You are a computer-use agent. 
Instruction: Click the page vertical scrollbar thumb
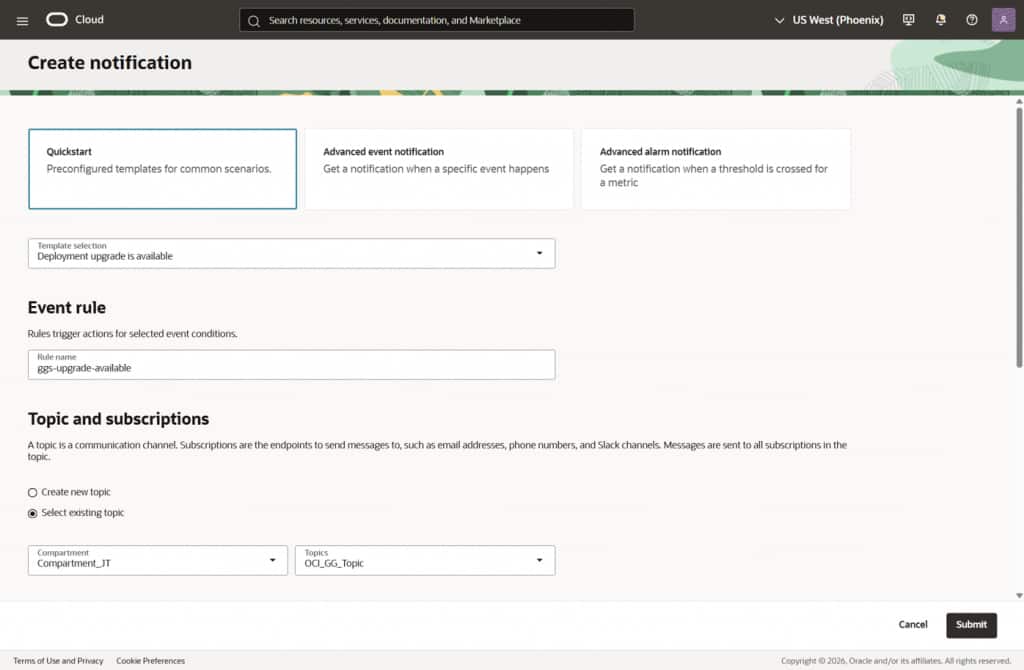[1019, 237]
